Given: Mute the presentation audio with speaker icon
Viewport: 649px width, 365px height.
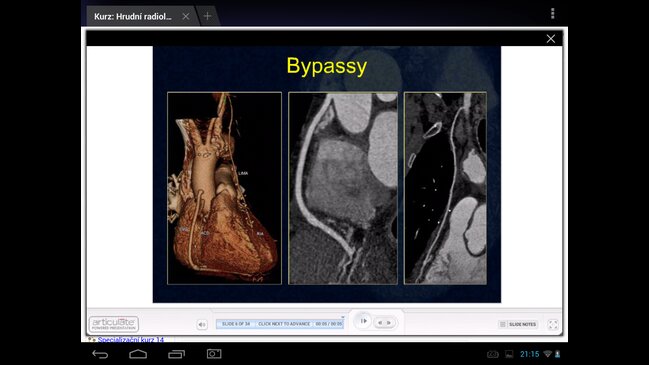Looking at the screenshot, I should (202, 324).
